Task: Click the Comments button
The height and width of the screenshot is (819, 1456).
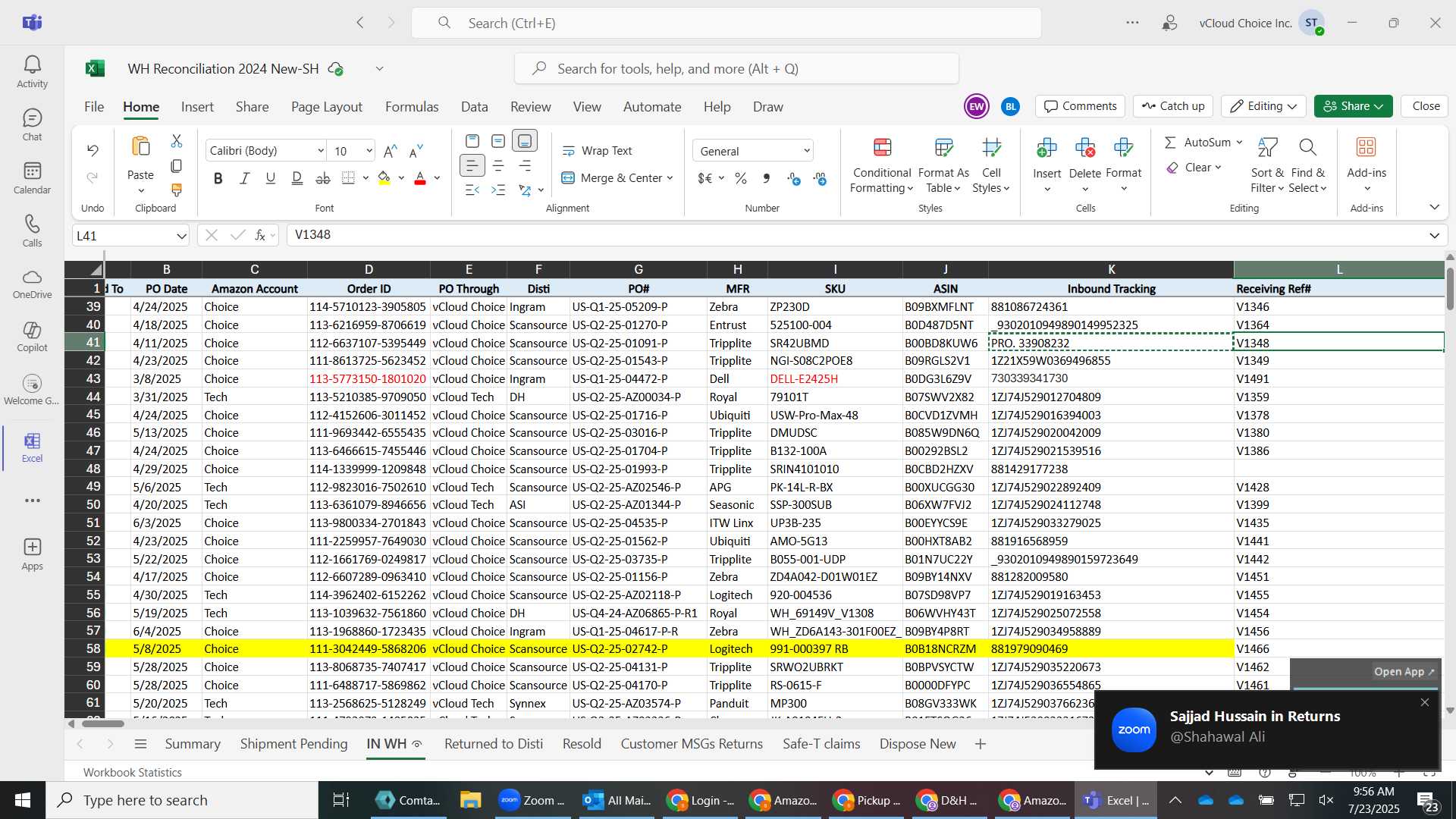Action: [x=1081, y=106]
